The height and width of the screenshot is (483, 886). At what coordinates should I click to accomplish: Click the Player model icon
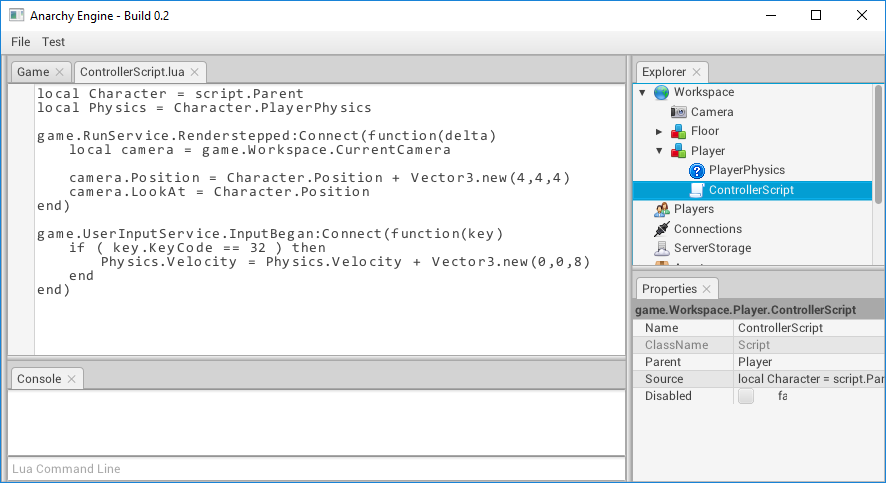[679, 151]
